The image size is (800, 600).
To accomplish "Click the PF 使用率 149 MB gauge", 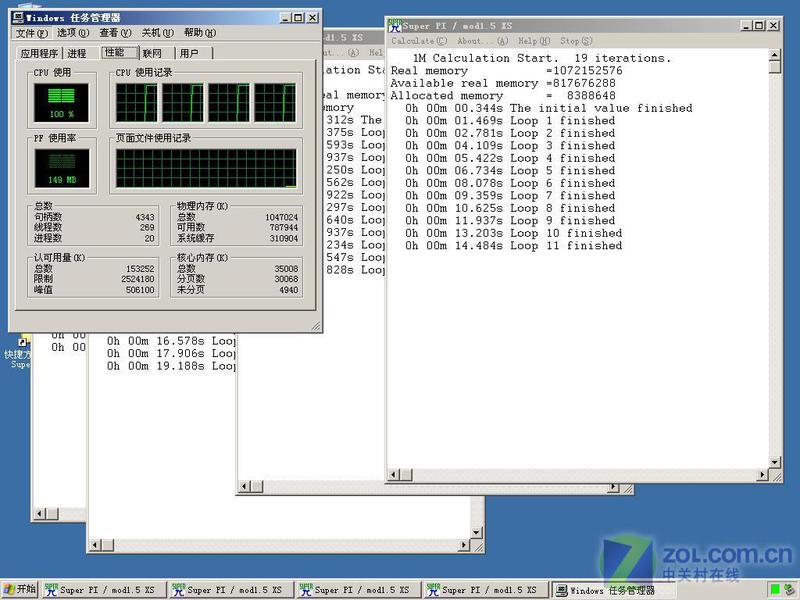I will coord(61,168).
